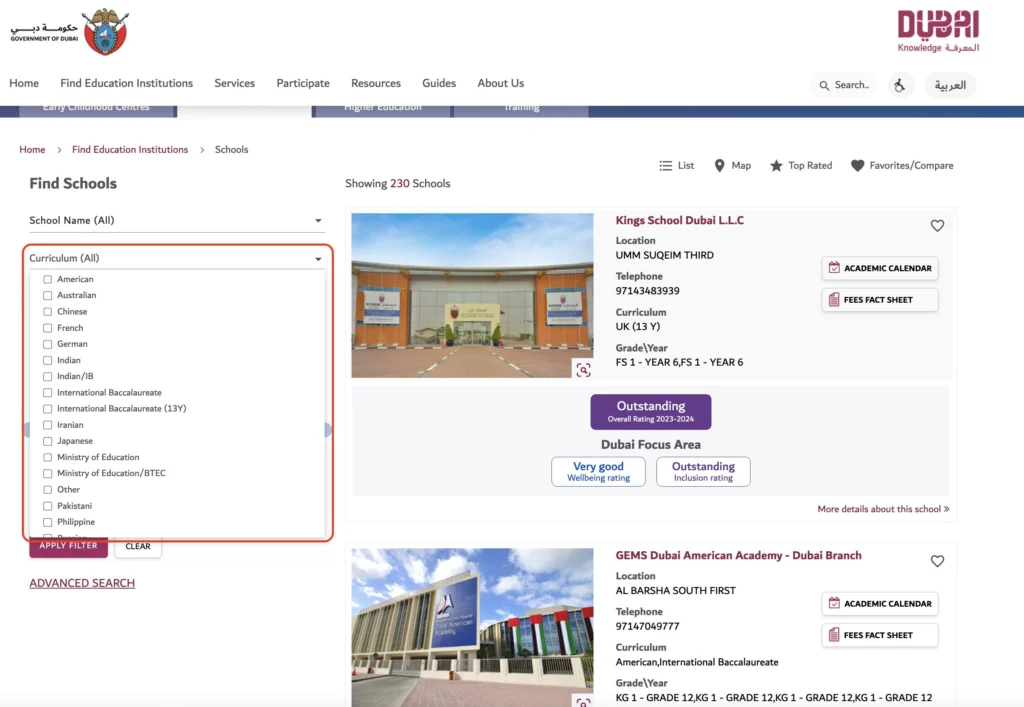Check Ministry of Education/BTEC checkbox

(x=48, y=473)
